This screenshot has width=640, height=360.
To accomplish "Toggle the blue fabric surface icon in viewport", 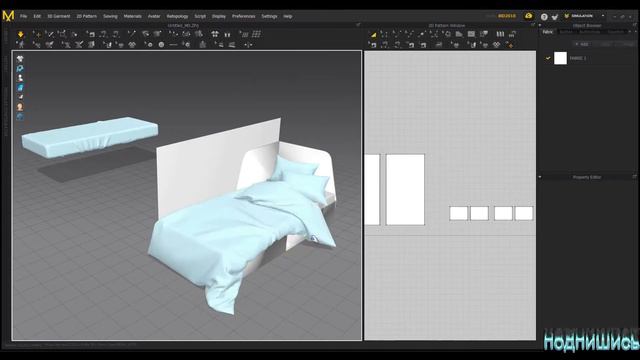I will [20, 87].
